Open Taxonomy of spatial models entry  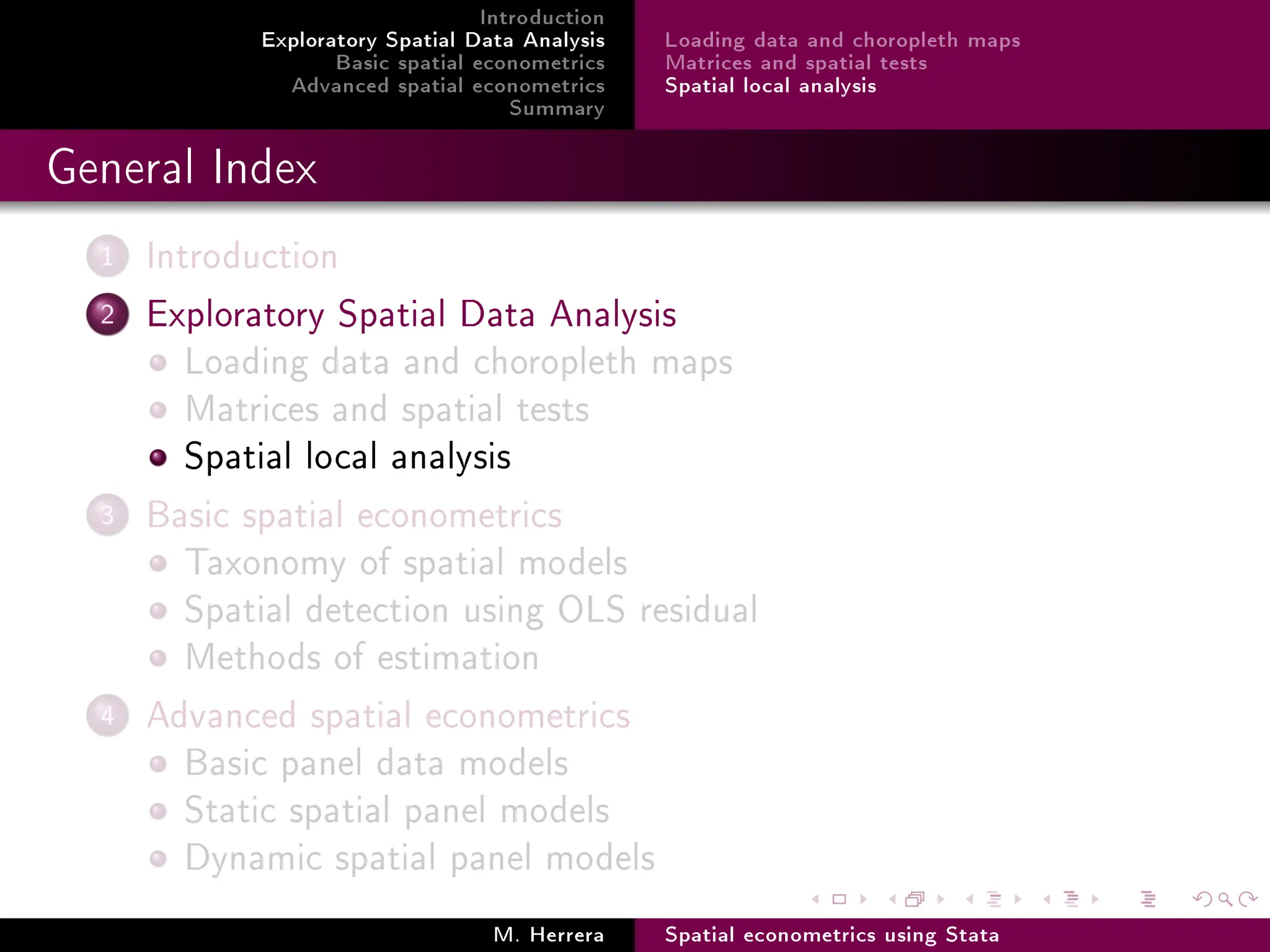406,563
